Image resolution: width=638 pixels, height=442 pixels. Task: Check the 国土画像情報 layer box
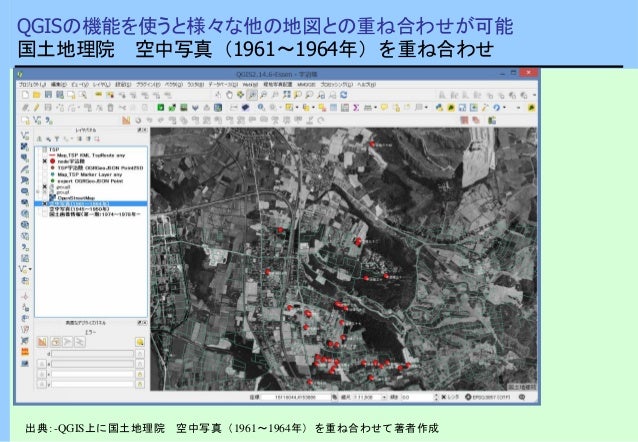[45, 214]
